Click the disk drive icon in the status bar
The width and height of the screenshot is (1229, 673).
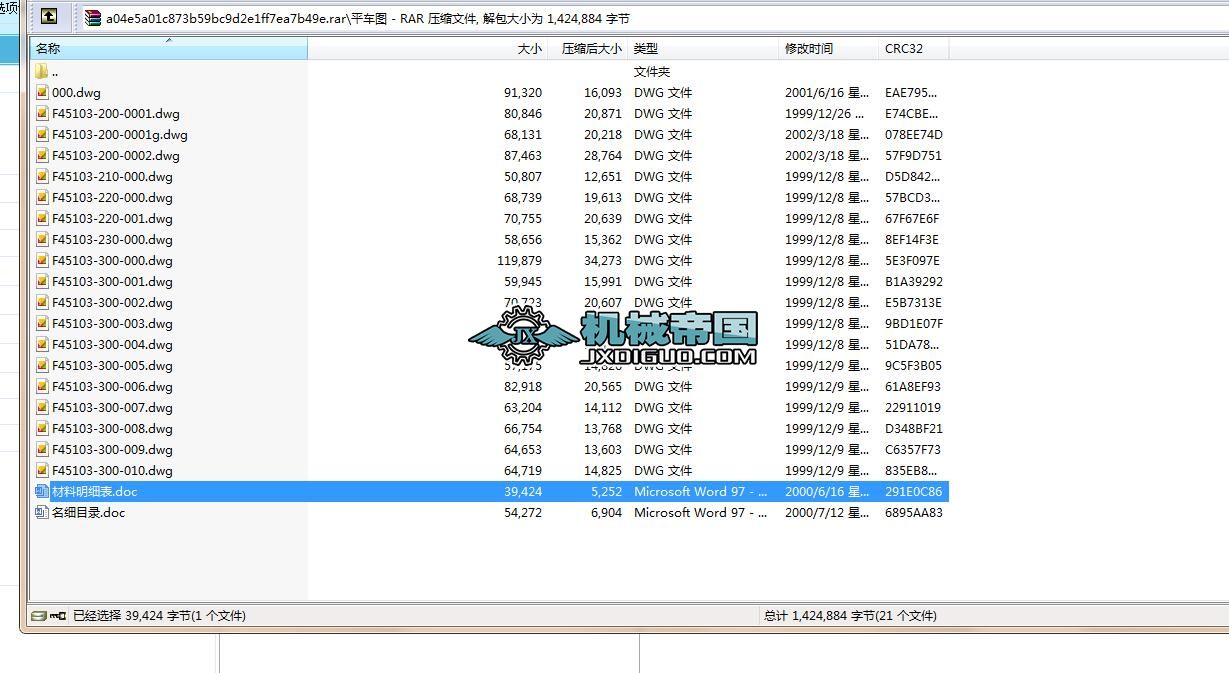tap(39, 616)
